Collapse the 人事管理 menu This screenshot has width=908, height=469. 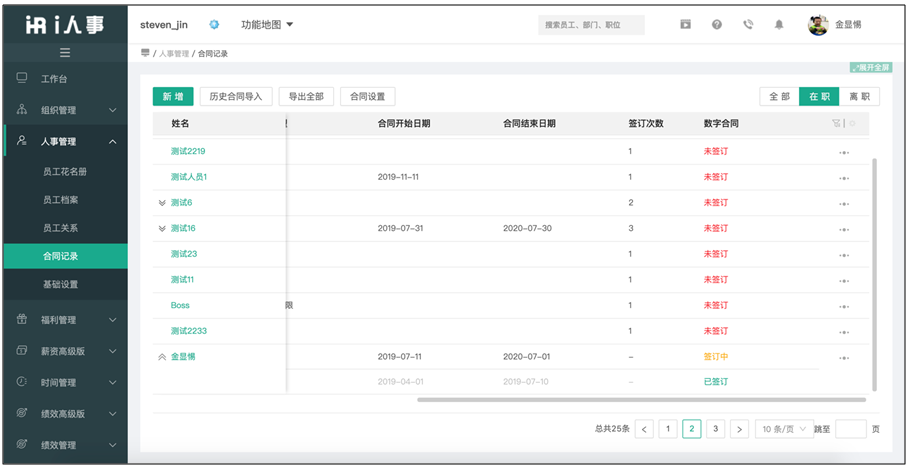(x=113, y=141)
